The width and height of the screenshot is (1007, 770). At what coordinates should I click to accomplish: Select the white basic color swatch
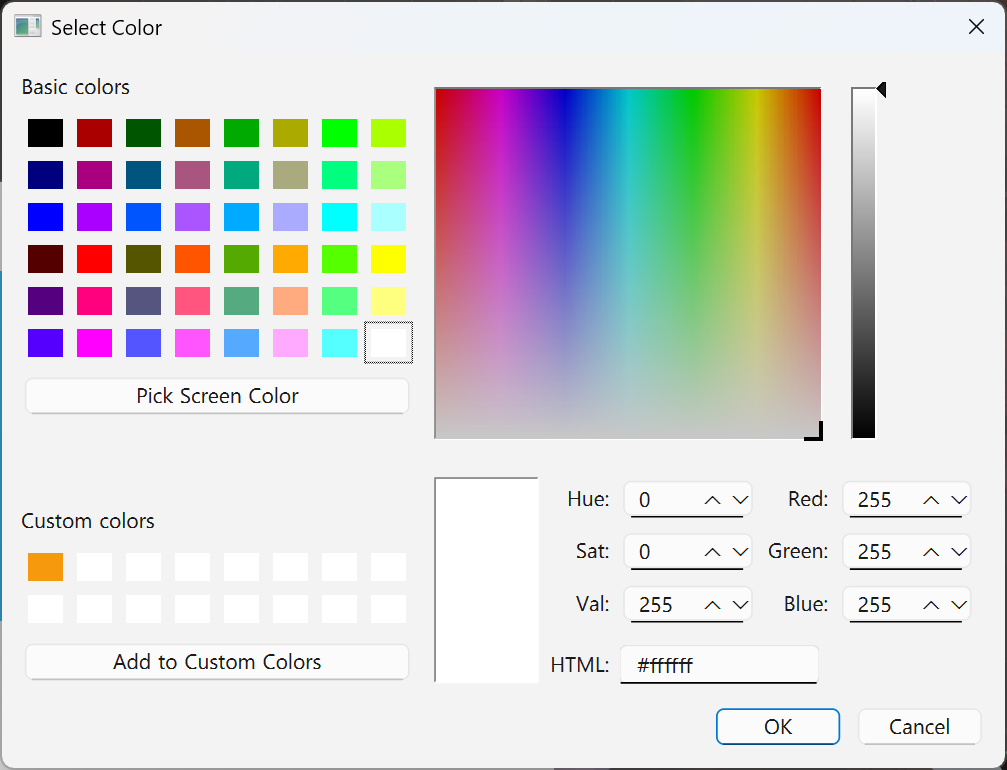(x=388, y=343)
